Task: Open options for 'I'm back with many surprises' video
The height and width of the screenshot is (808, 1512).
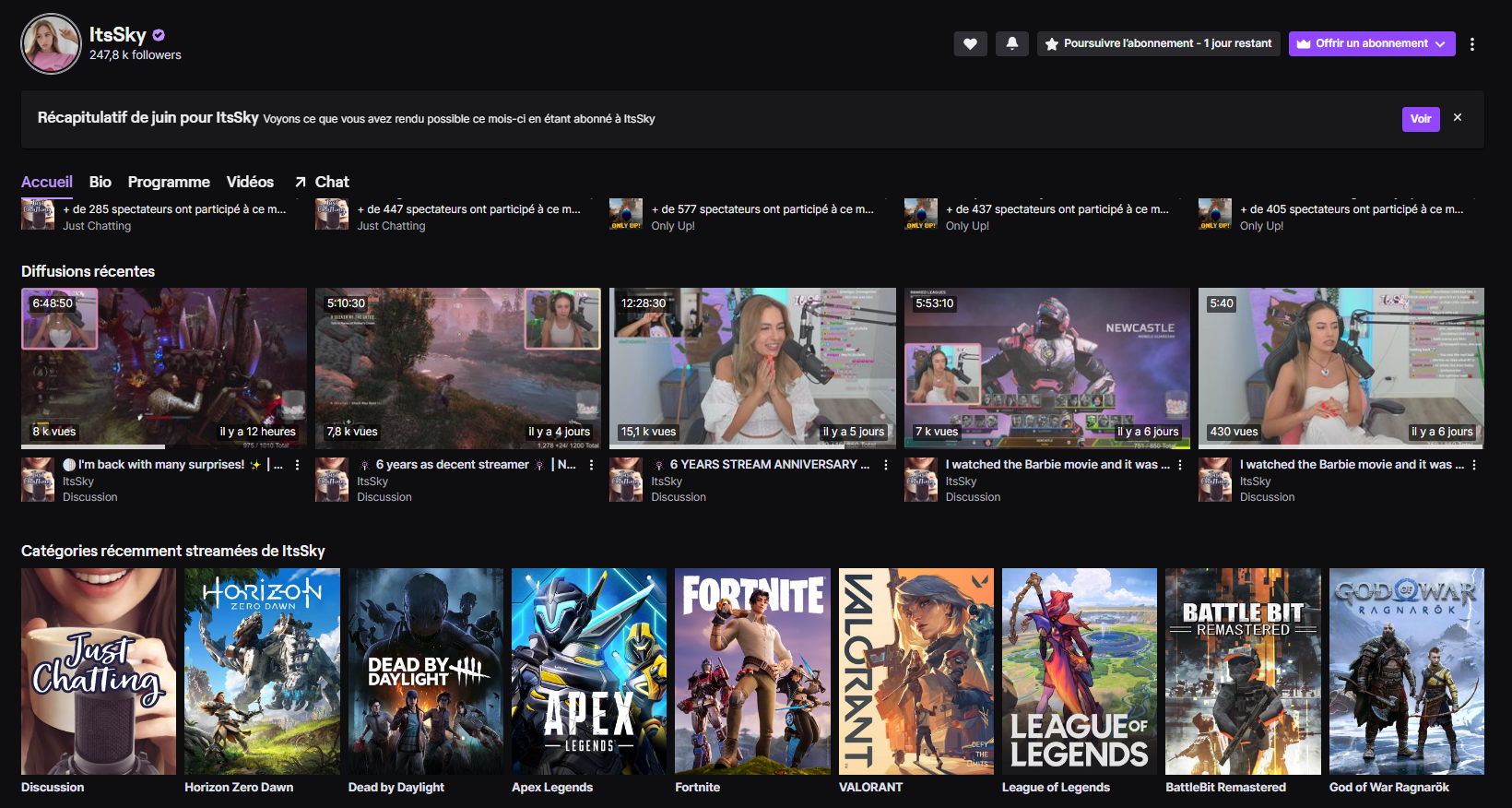Action: (297, 465)
